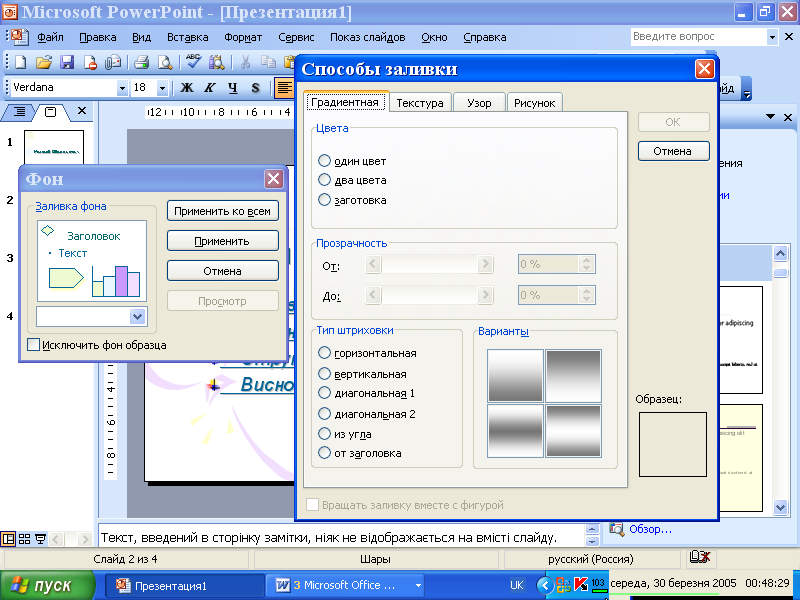Open the font size 18 dropdown

[162, 88]
